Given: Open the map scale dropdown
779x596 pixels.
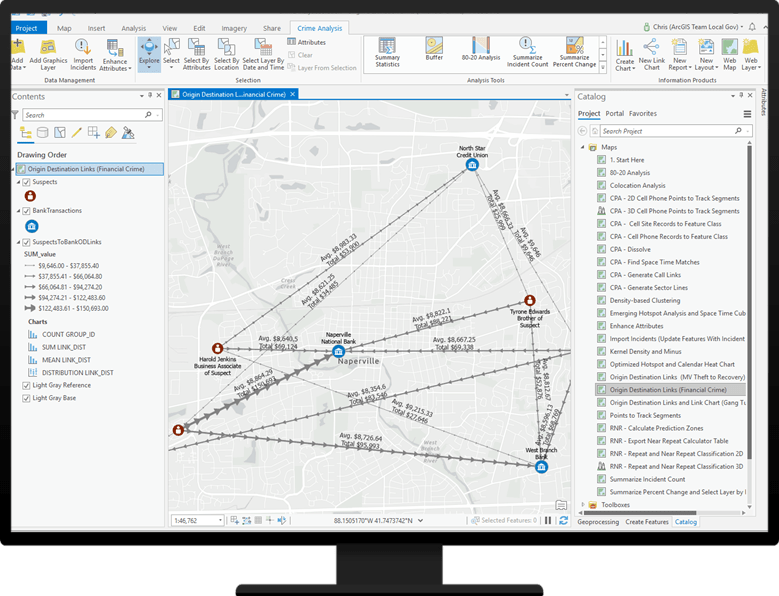Looking at the screenshot, I should click(220, 520).
